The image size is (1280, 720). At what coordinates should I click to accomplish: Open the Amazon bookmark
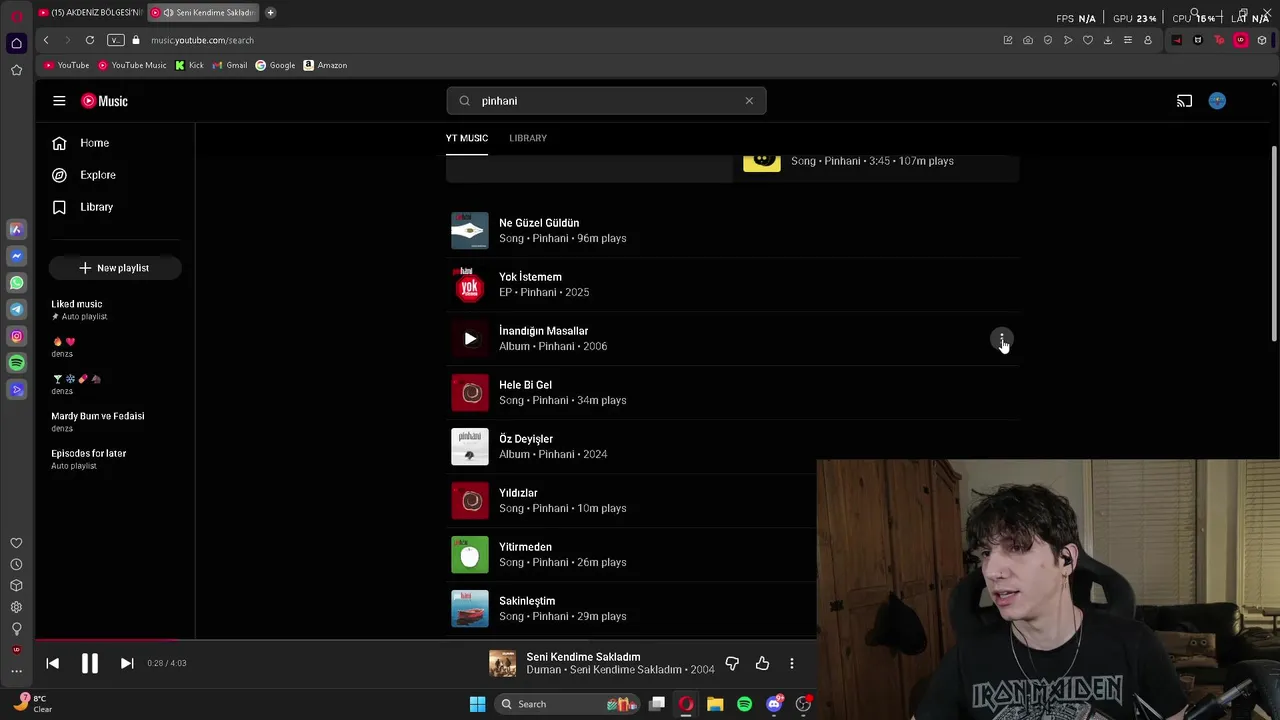click(325, 65)
